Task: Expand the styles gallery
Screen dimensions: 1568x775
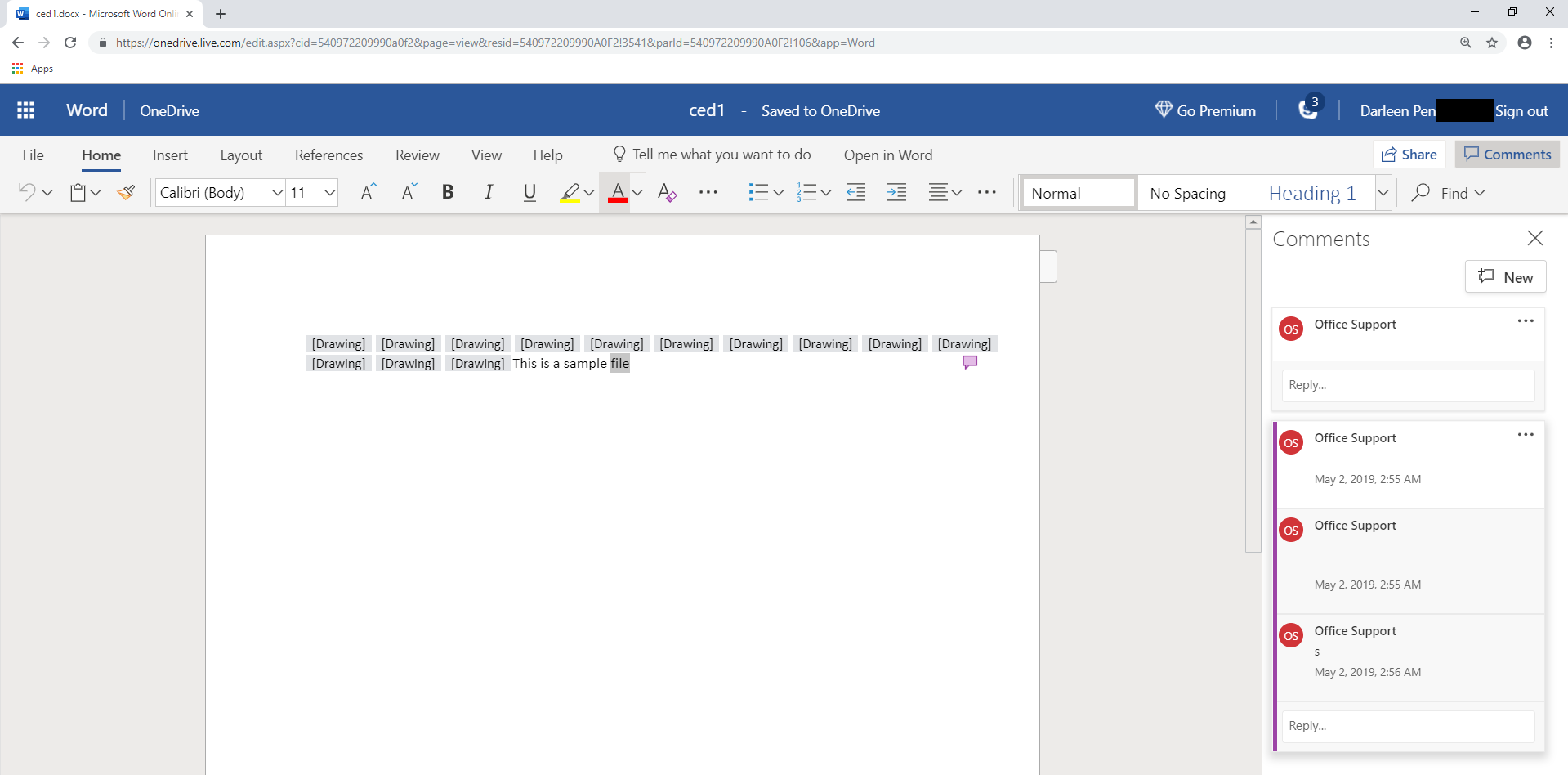Action: point(1383,193)
